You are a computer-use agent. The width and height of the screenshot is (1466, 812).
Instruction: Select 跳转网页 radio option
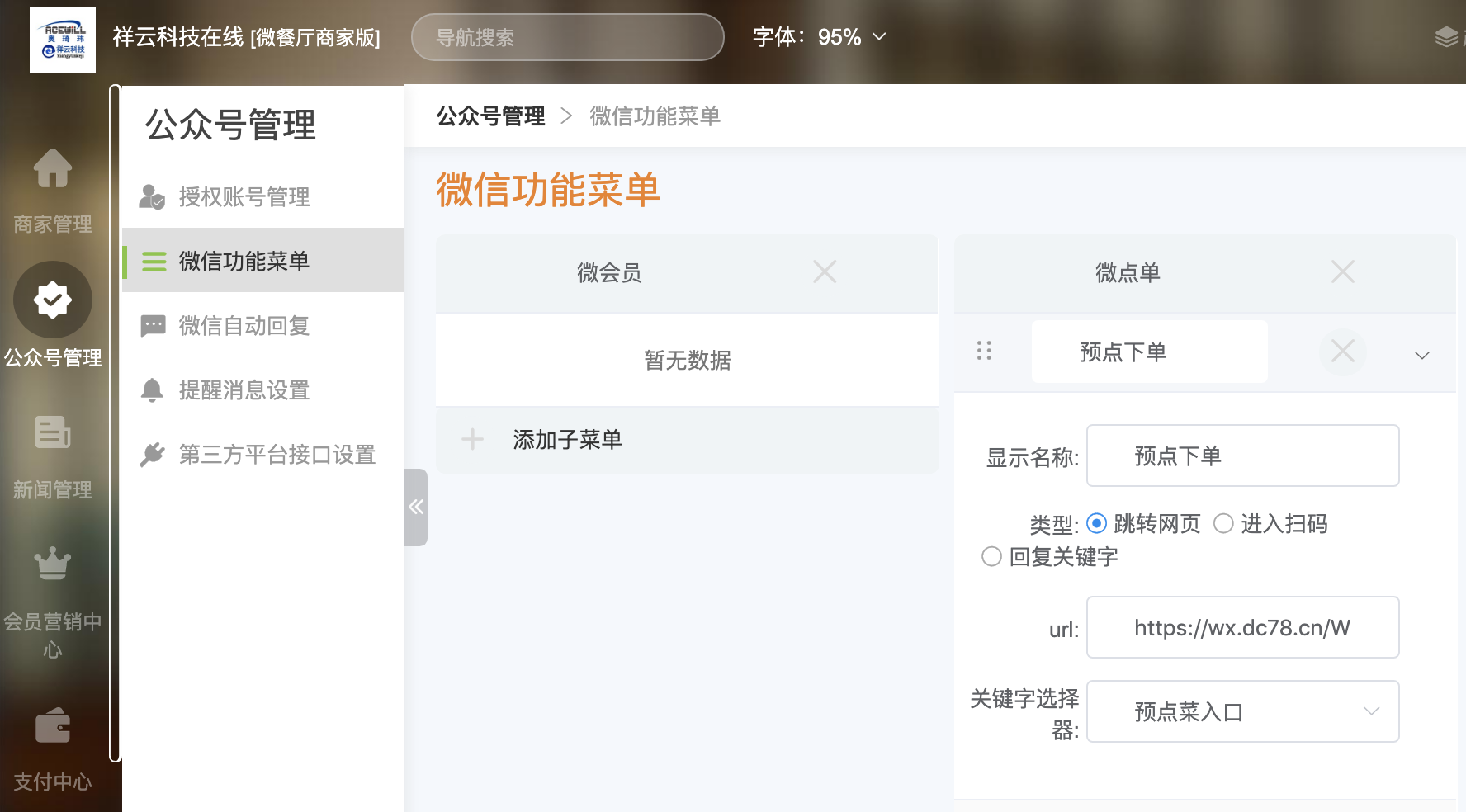[x=1097, y=523]
